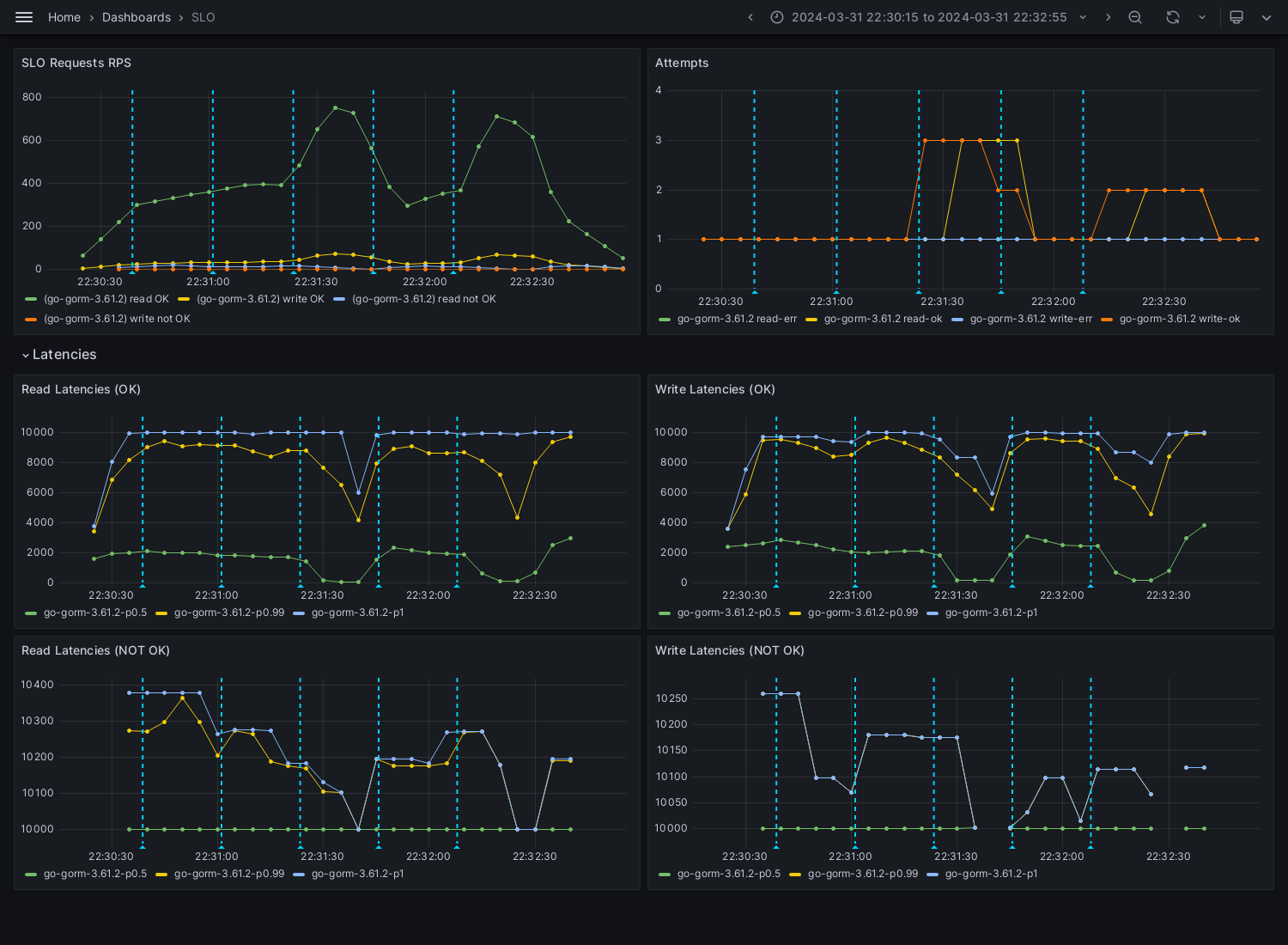The width and height of the screenshot is (1288, 945).
Task: Open the Attempts panel title
Action: [x=682, y=63]
